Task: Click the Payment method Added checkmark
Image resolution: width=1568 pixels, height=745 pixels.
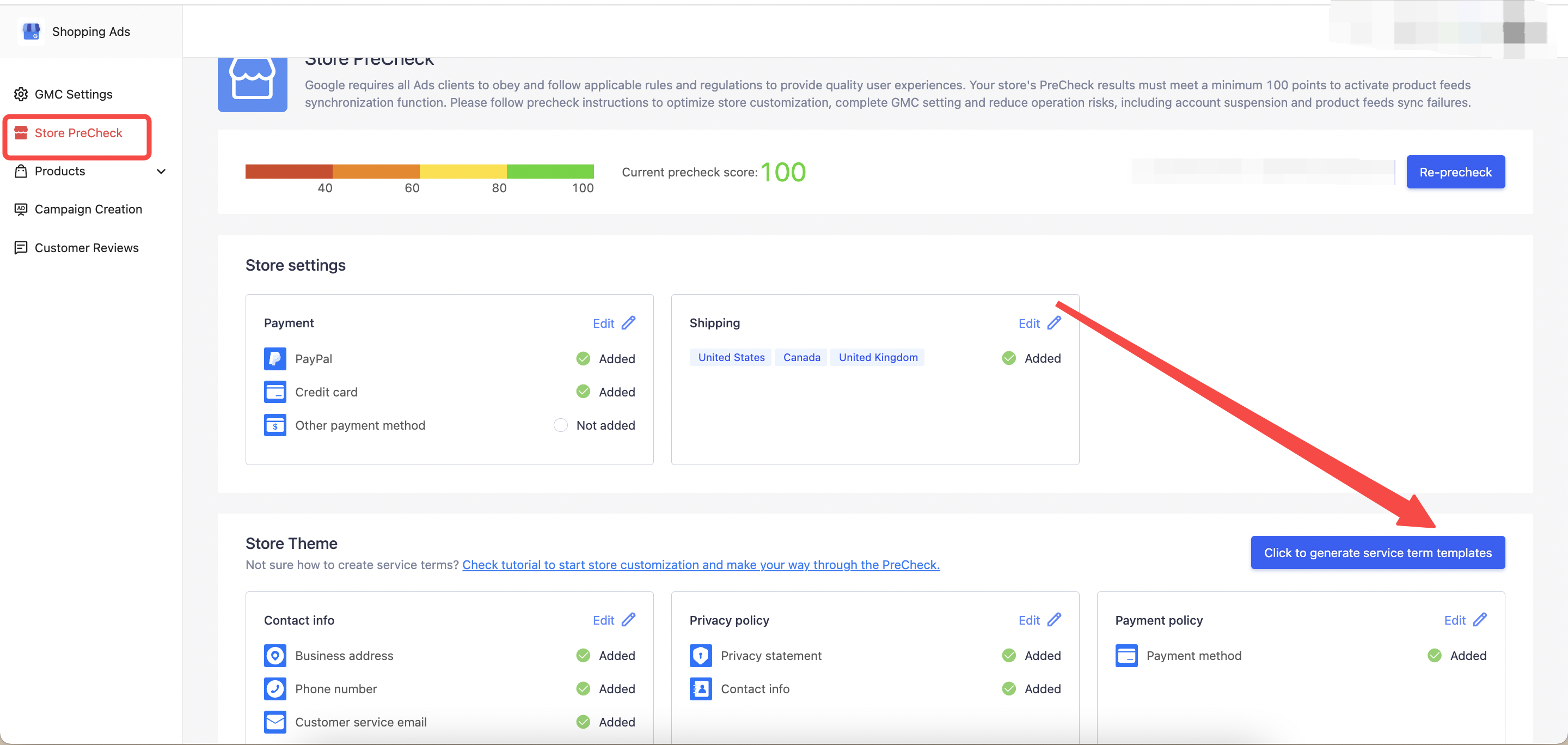Action: tap(1434, 656)
